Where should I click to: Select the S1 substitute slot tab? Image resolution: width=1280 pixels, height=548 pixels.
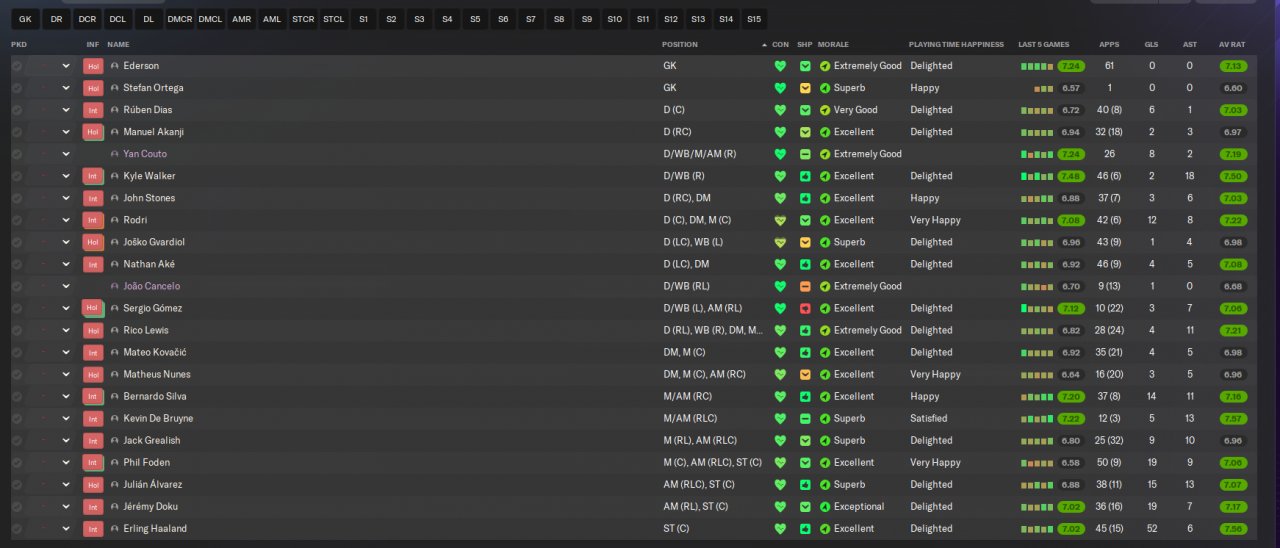click(363, 19)
